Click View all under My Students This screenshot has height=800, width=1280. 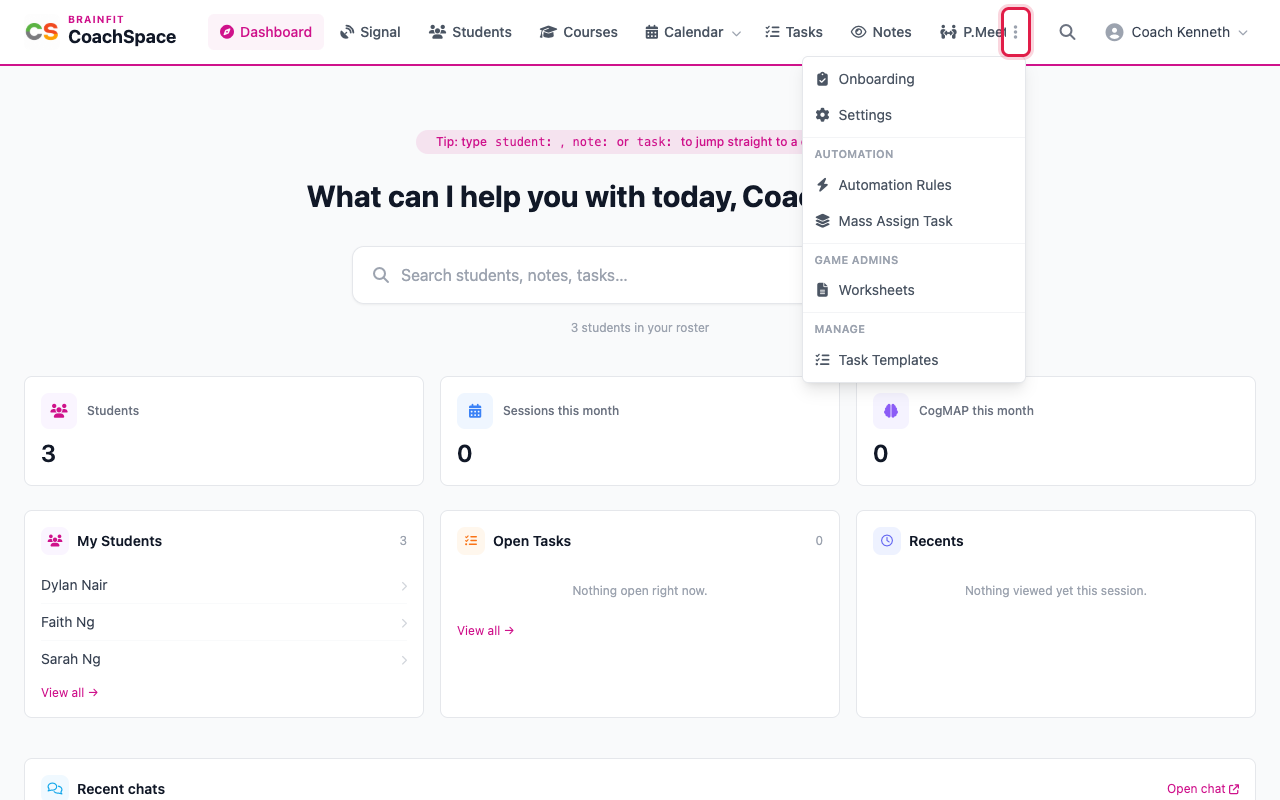tap(70, 693)
